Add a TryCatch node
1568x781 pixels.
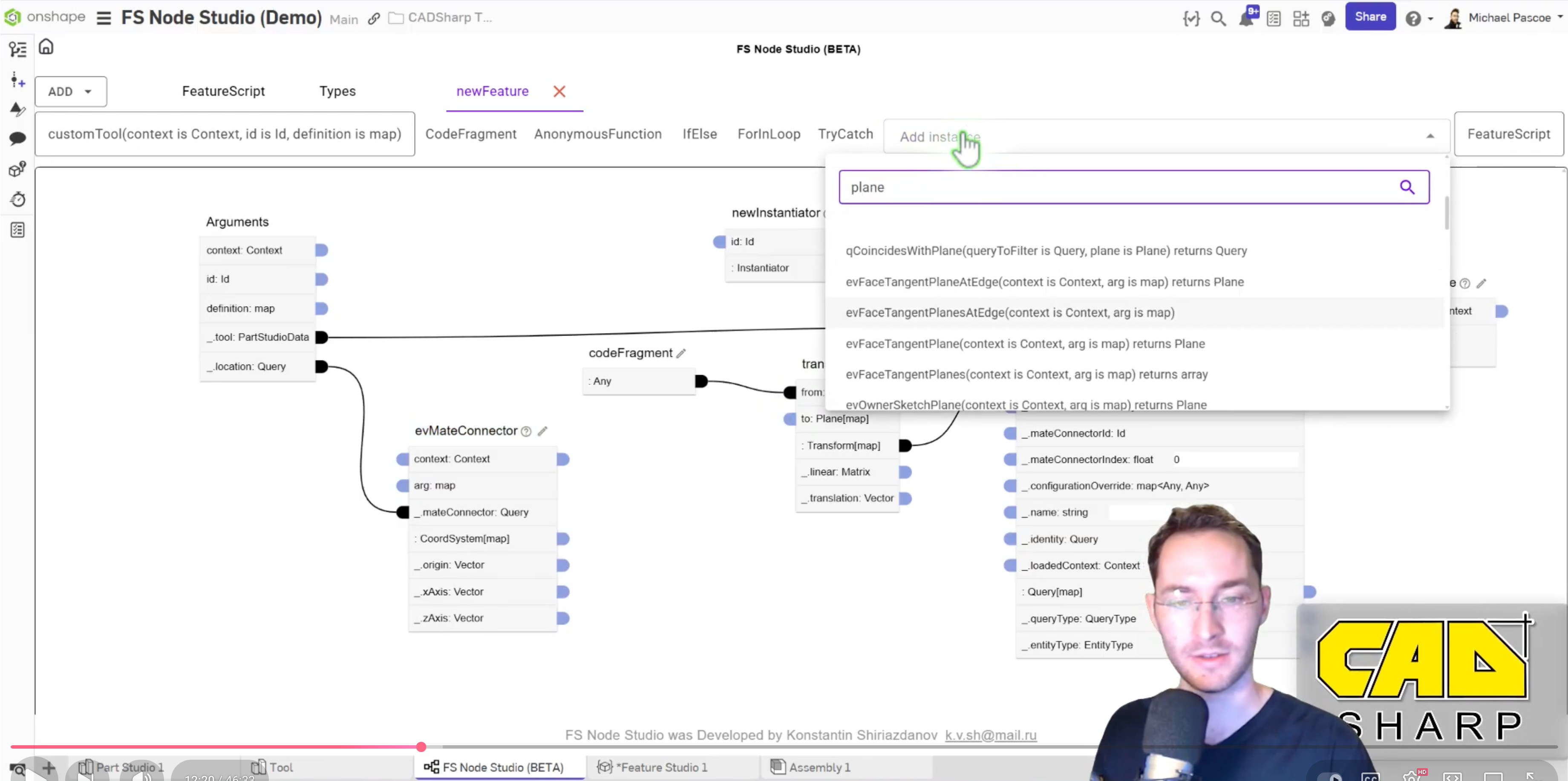[845, 134]
